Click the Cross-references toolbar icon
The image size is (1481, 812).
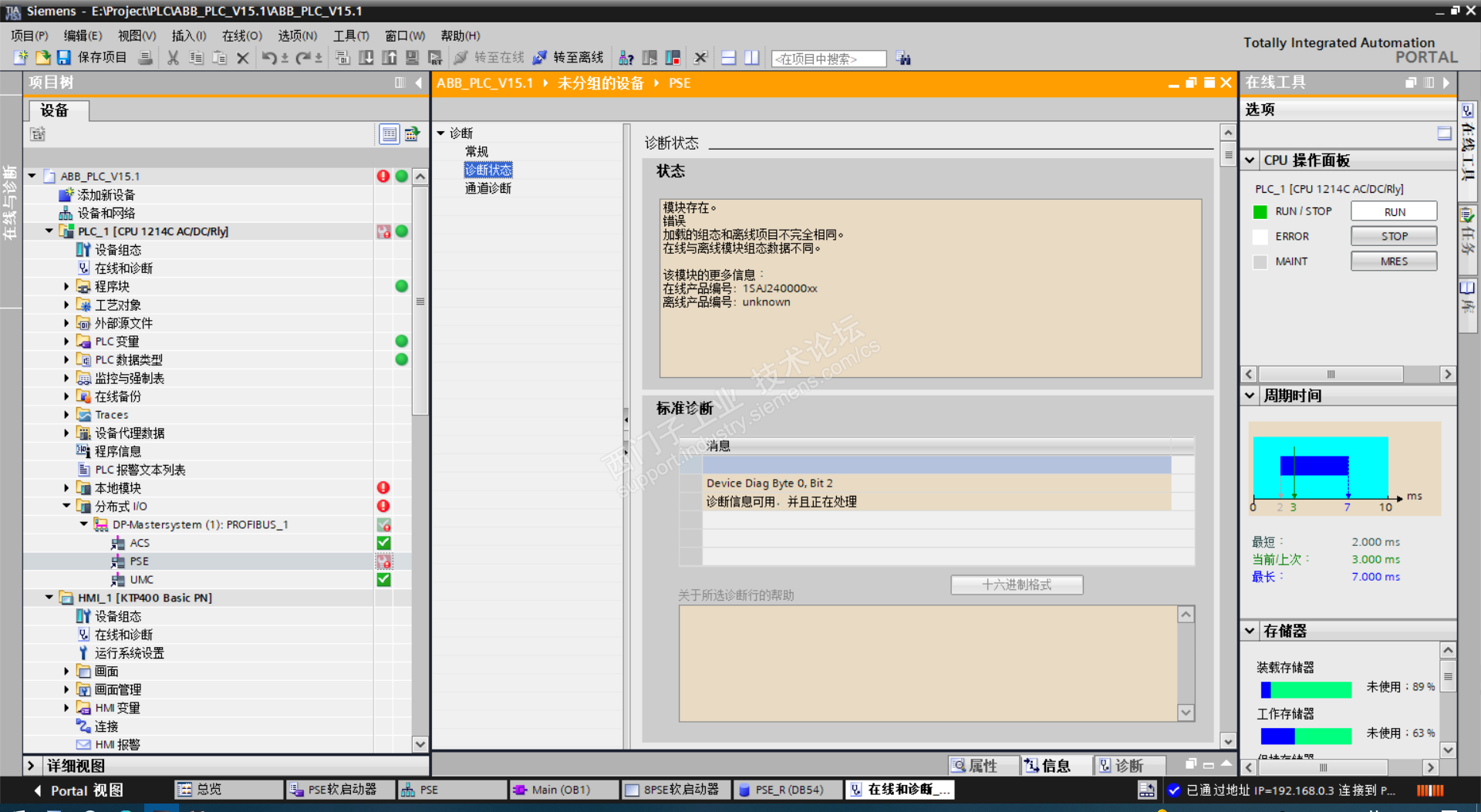[700, 58]
